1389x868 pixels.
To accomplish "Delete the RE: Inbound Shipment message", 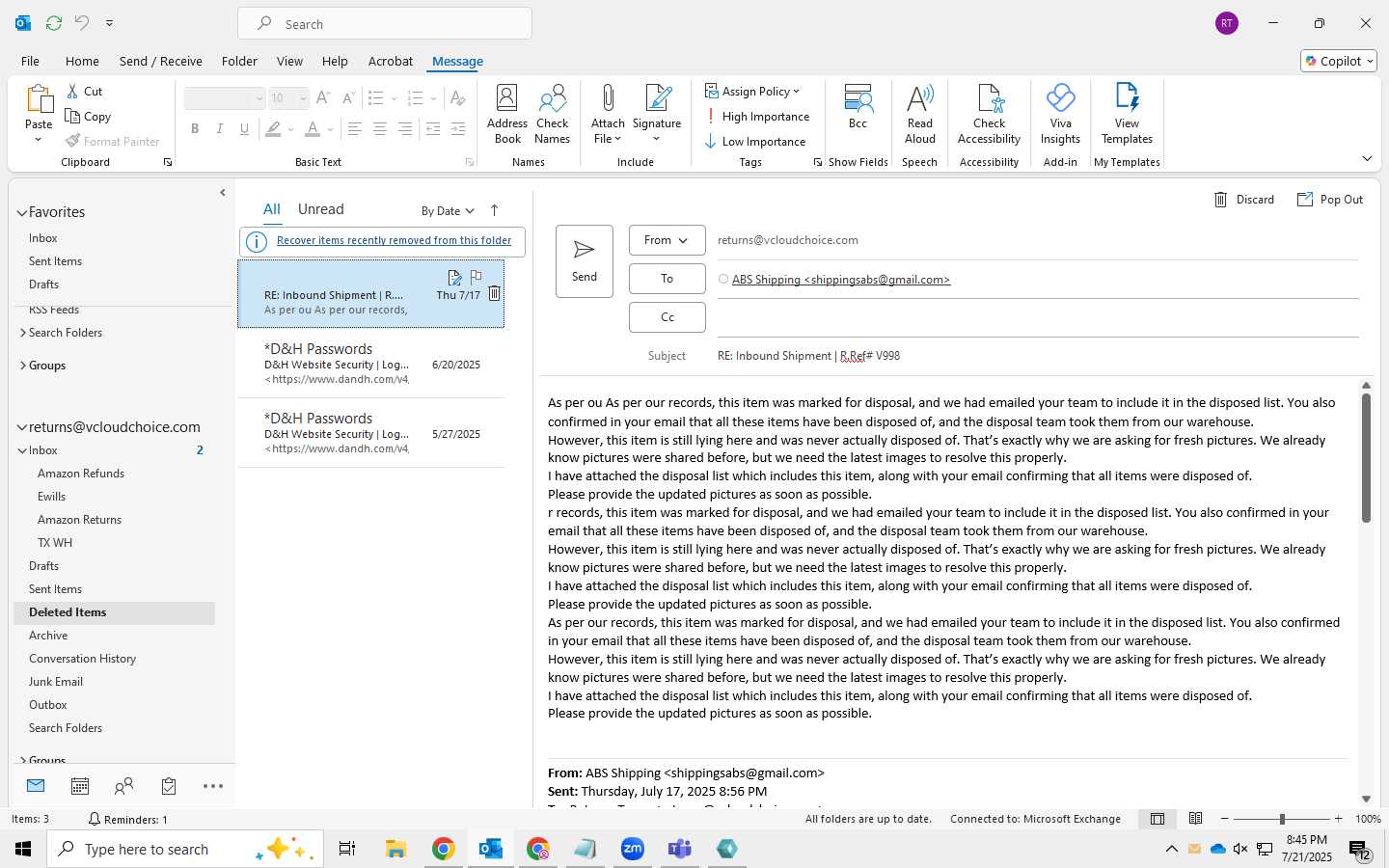I will point(494,293).
